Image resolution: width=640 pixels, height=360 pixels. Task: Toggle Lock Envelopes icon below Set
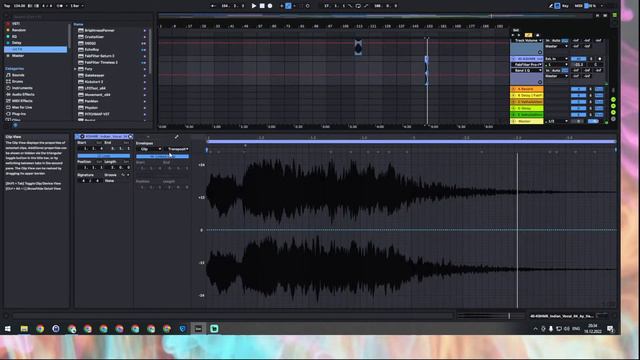[x=537, y=35]
